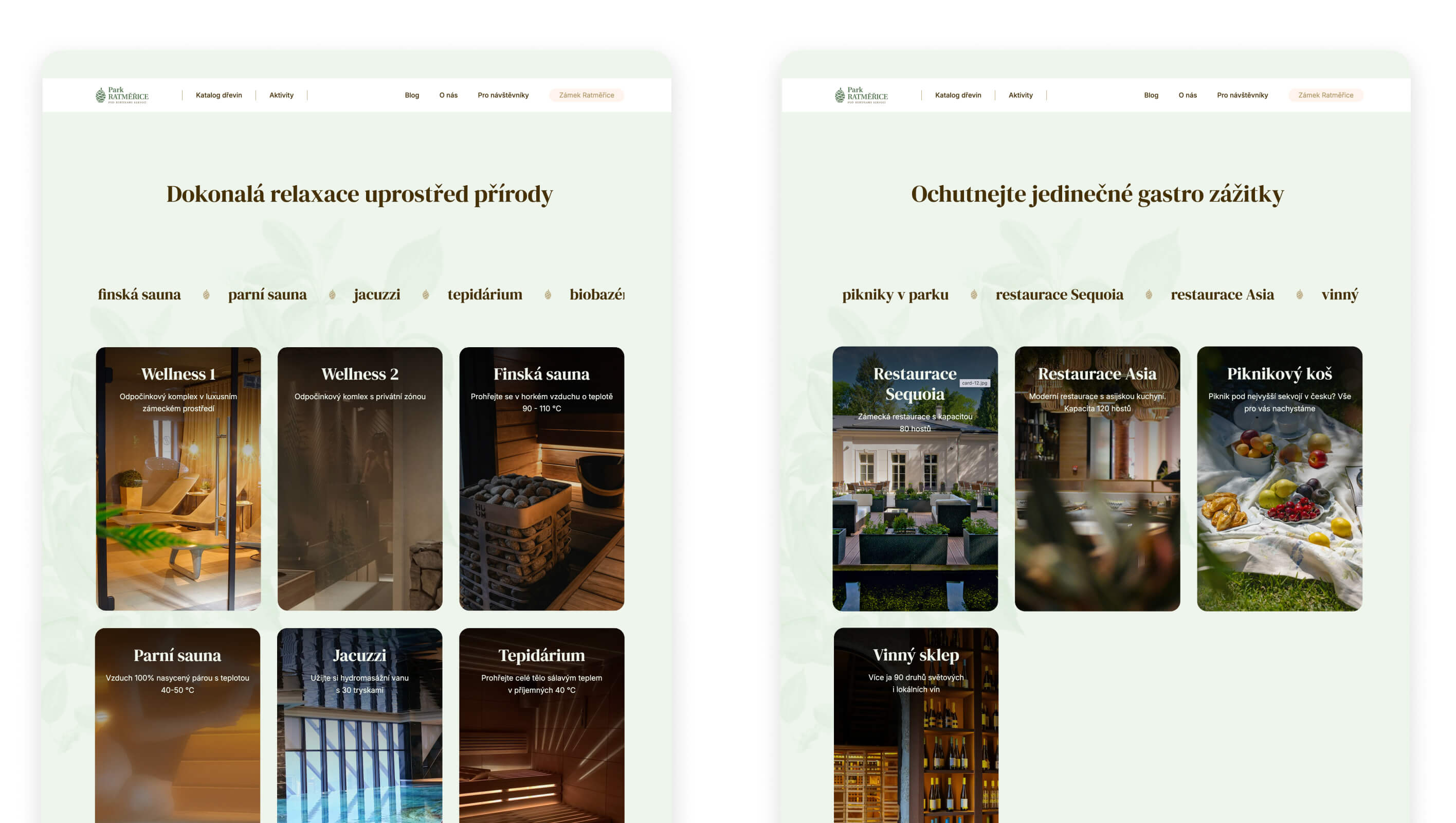This screenshot has height=823, width=1456.
Task: Click 'Pro návštěvníky' in the left header
Action: 503,95
